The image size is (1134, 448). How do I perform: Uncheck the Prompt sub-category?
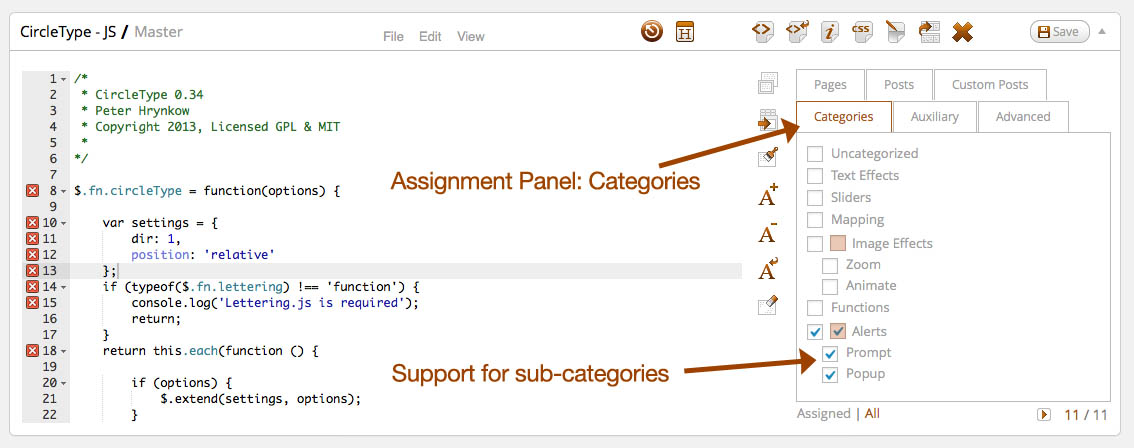click(830, 353)
